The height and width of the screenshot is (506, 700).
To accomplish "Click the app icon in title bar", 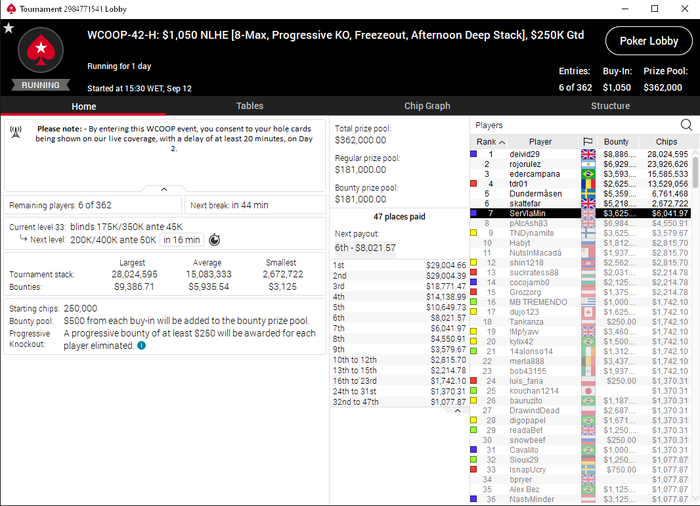I will (x=10, y=9).
